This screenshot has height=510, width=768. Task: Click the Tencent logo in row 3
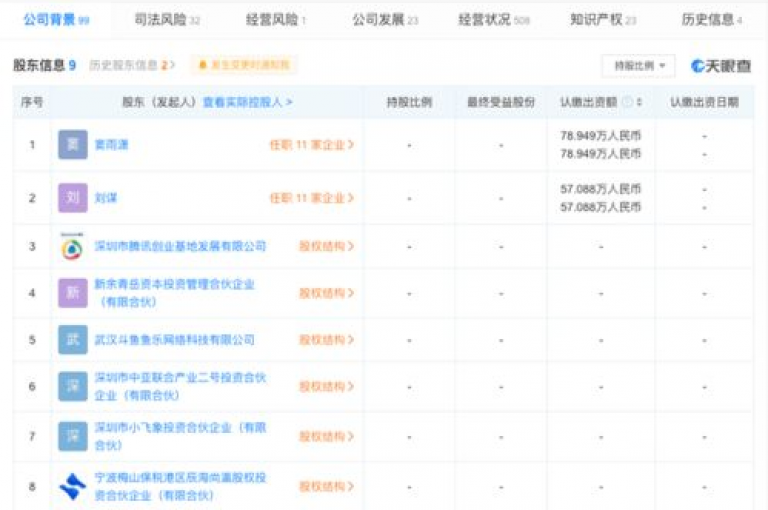click(x=72, y=246)
